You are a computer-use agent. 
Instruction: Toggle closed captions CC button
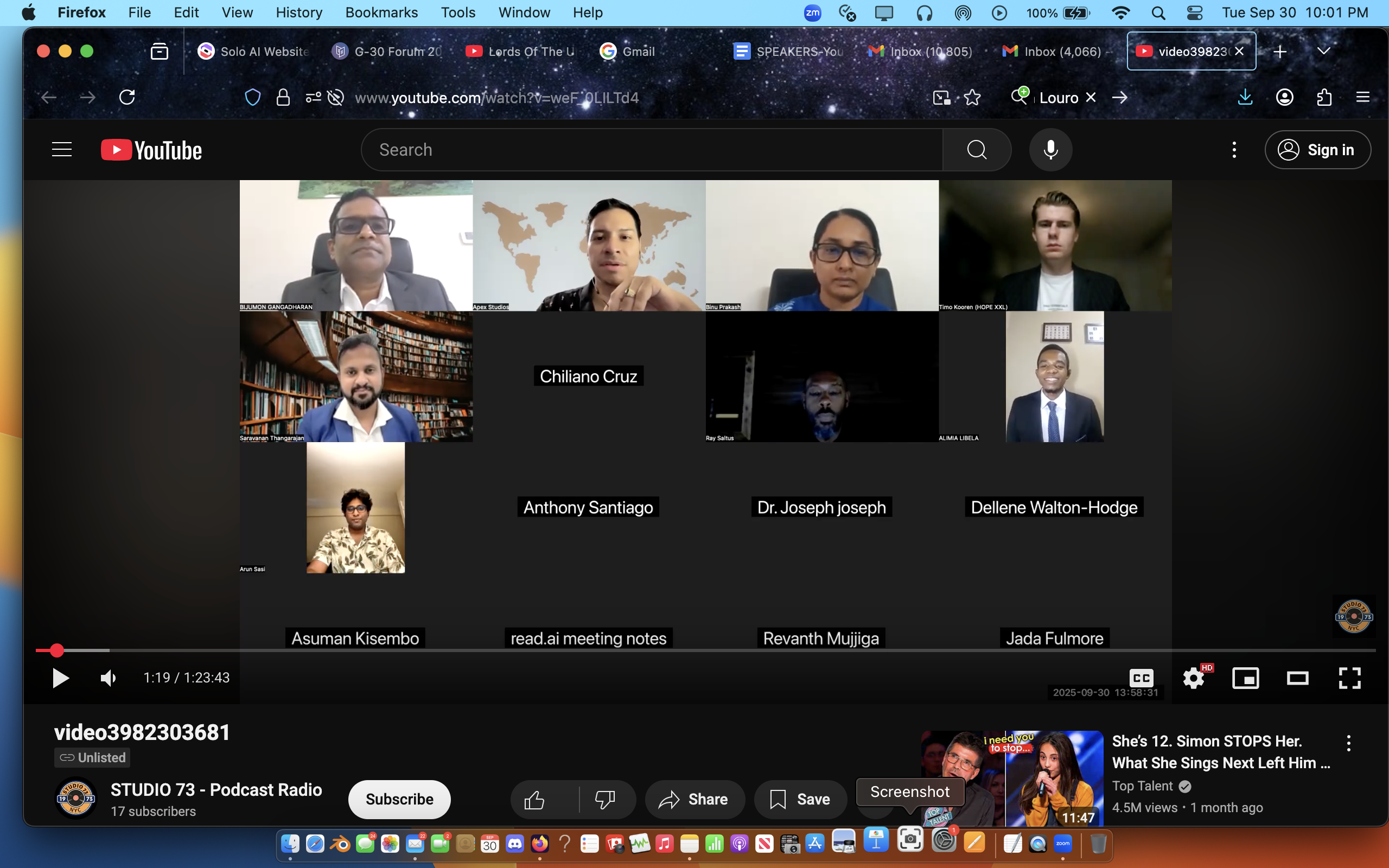[1141, 678]
